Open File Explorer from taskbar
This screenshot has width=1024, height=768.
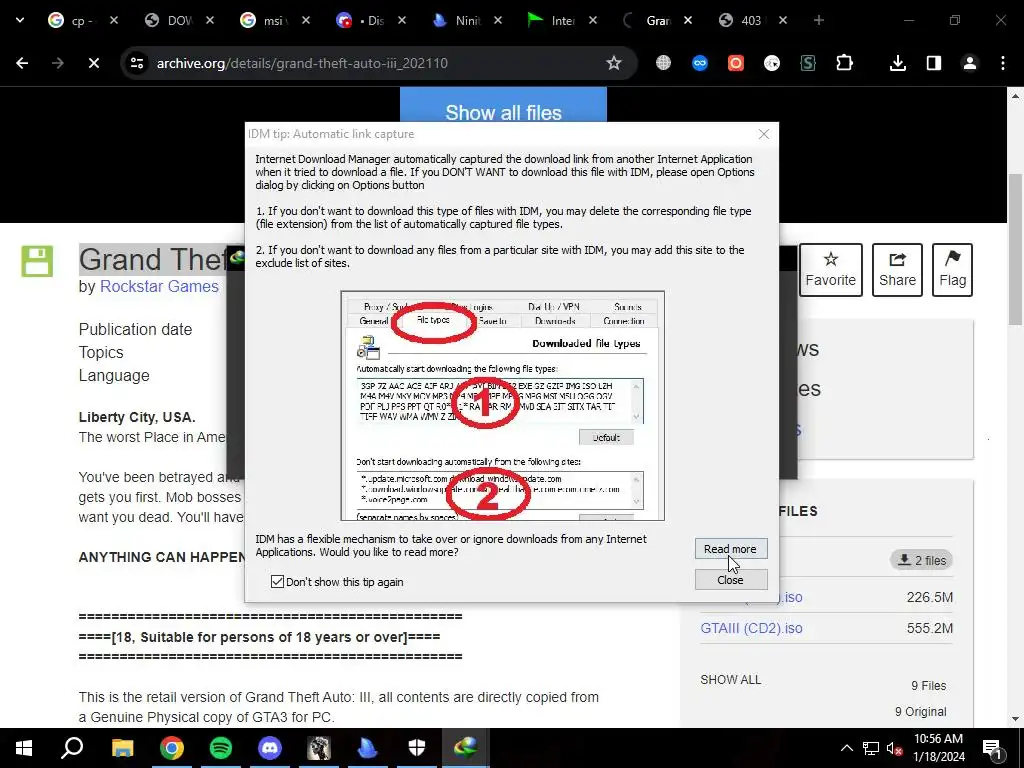coord(122,748)
